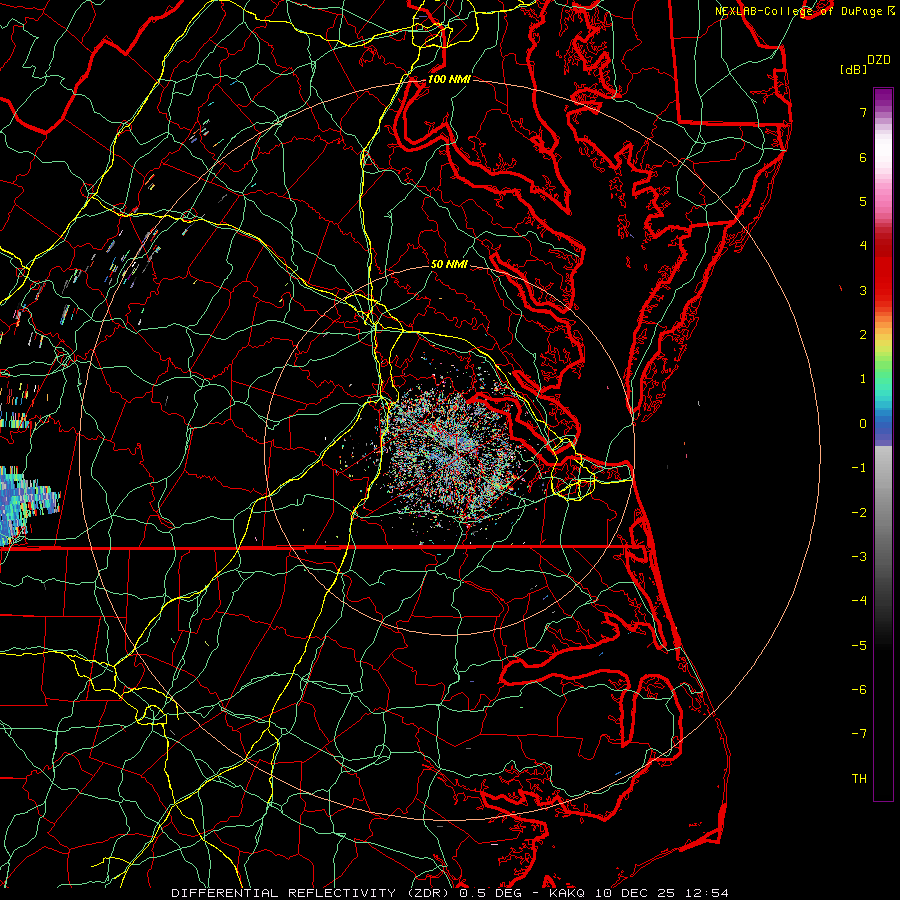Viewport: 900px width, 900px height.
Task: Click the -5 value on color scale
Action: (x=859, y=646)
